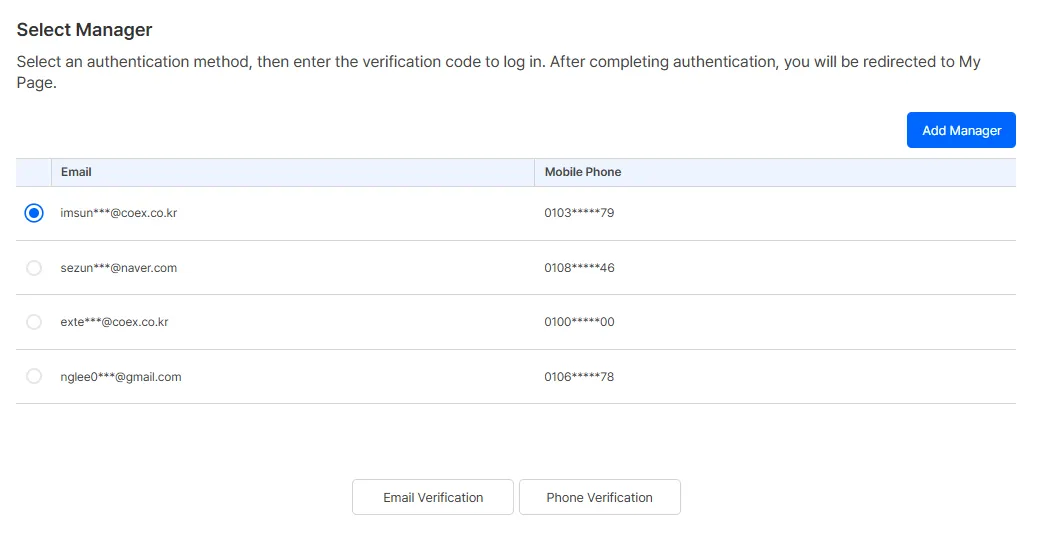Click the imsun***@coex.co.kr email cell
The image size is (1037, 545).
119,213
